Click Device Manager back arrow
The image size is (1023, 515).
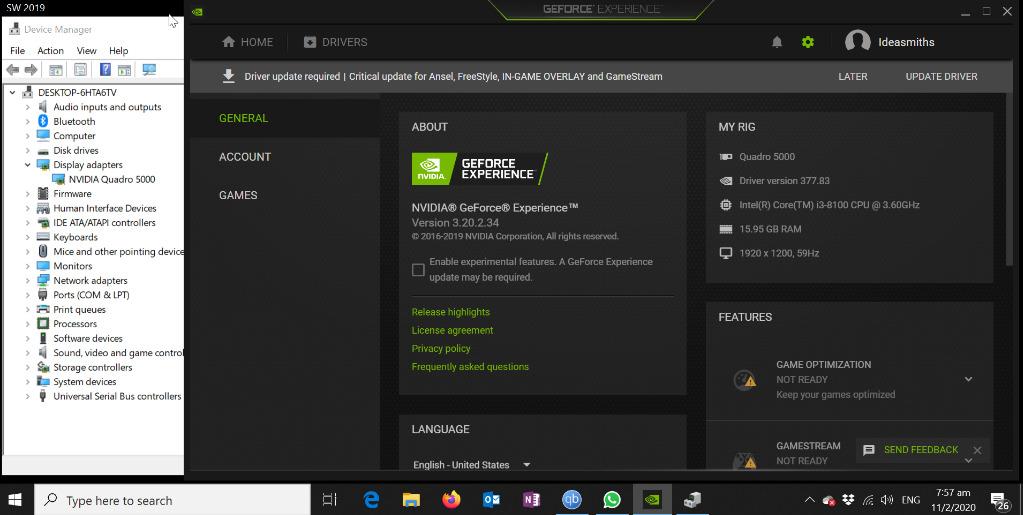tap(12, 69)
